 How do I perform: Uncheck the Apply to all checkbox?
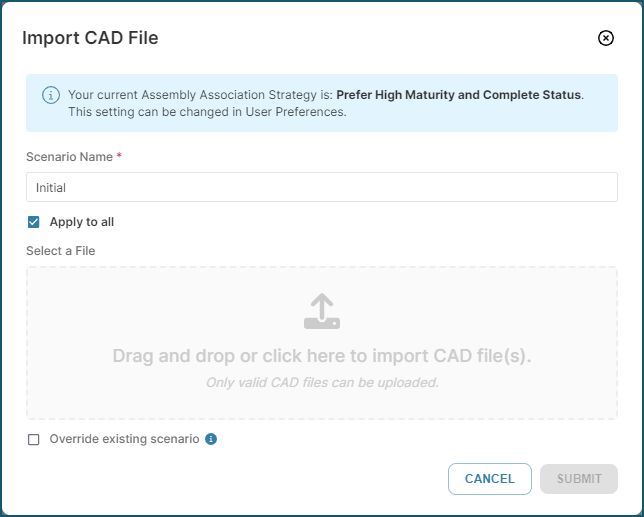34,222
